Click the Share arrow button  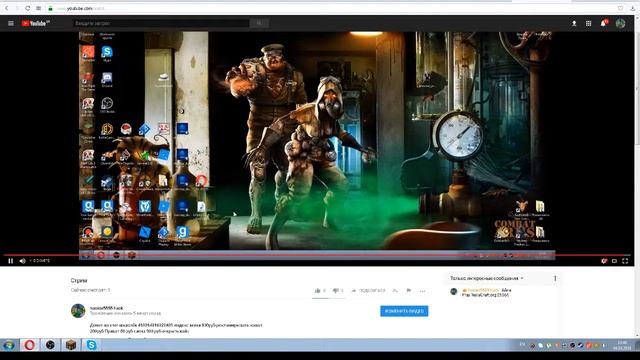point(368,291)
